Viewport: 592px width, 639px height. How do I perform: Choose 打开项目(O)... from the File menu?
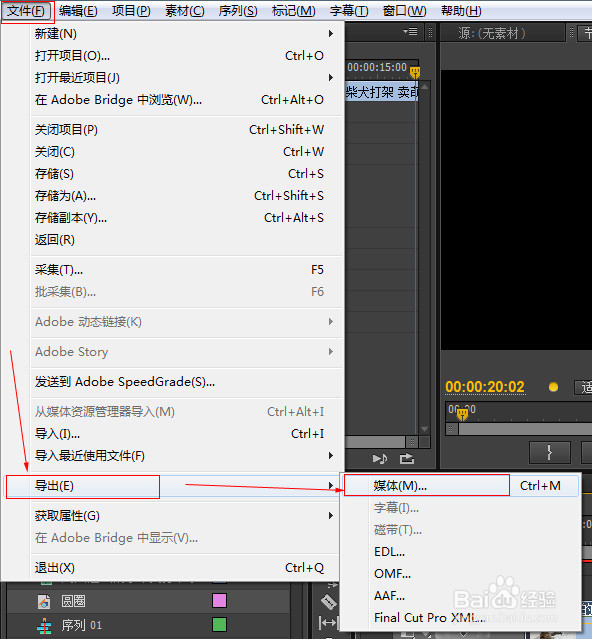click(185, 56)
